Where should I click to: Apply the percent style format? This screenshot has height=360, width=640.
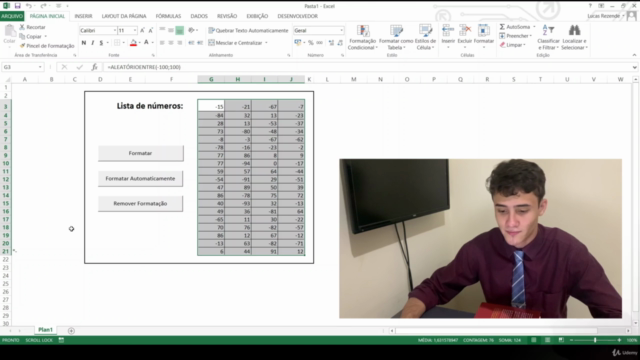(x=311, y=42)
